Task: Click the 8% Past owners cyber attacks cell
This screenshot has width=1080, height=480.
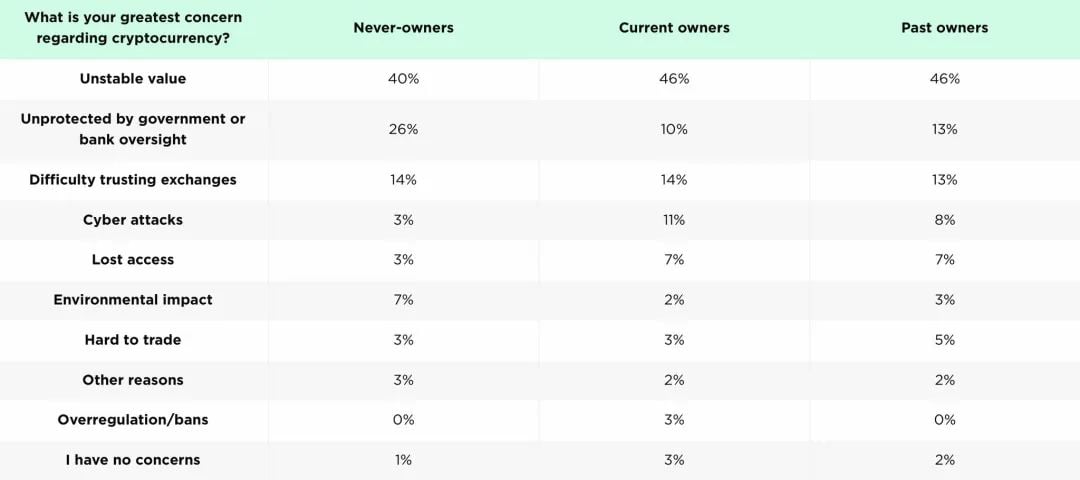Action: pos(944,220)
